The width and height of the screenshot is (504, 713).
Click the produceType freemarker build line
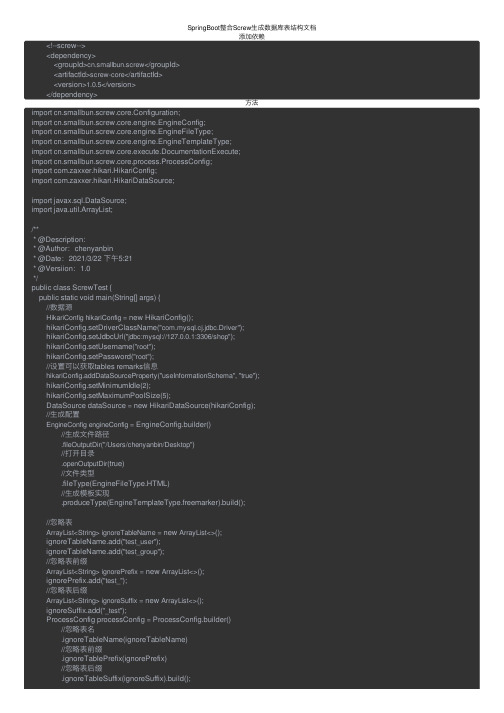153,502
